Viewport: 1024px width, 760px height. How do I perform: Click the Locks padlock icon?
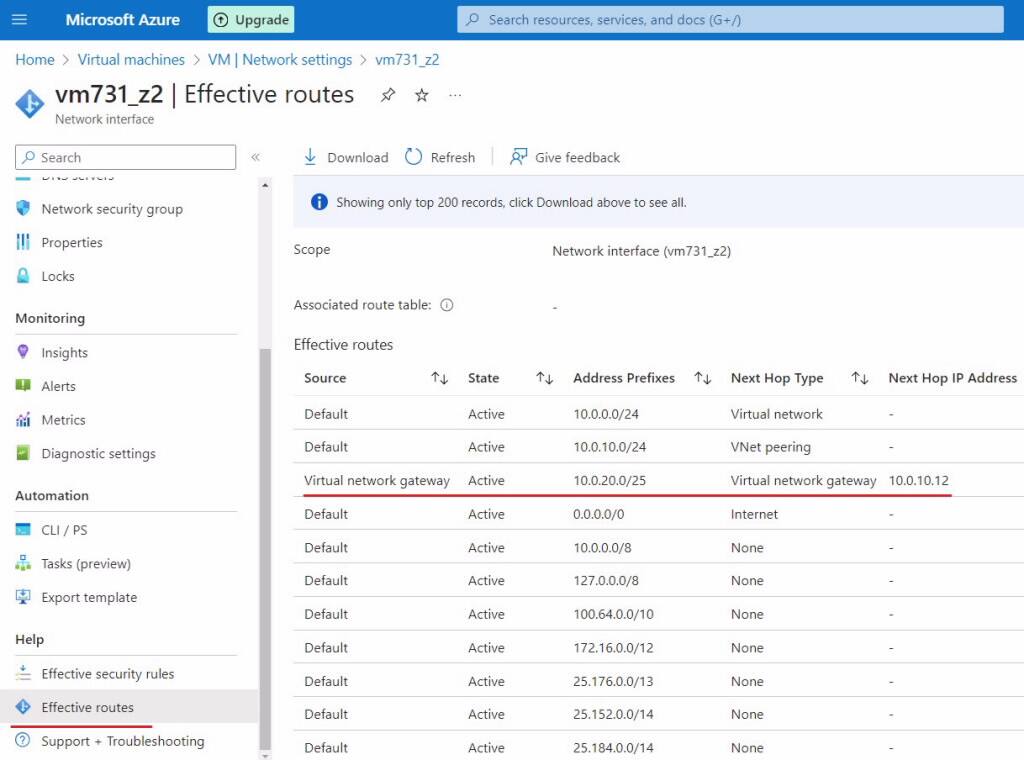[x=22, y=276]
